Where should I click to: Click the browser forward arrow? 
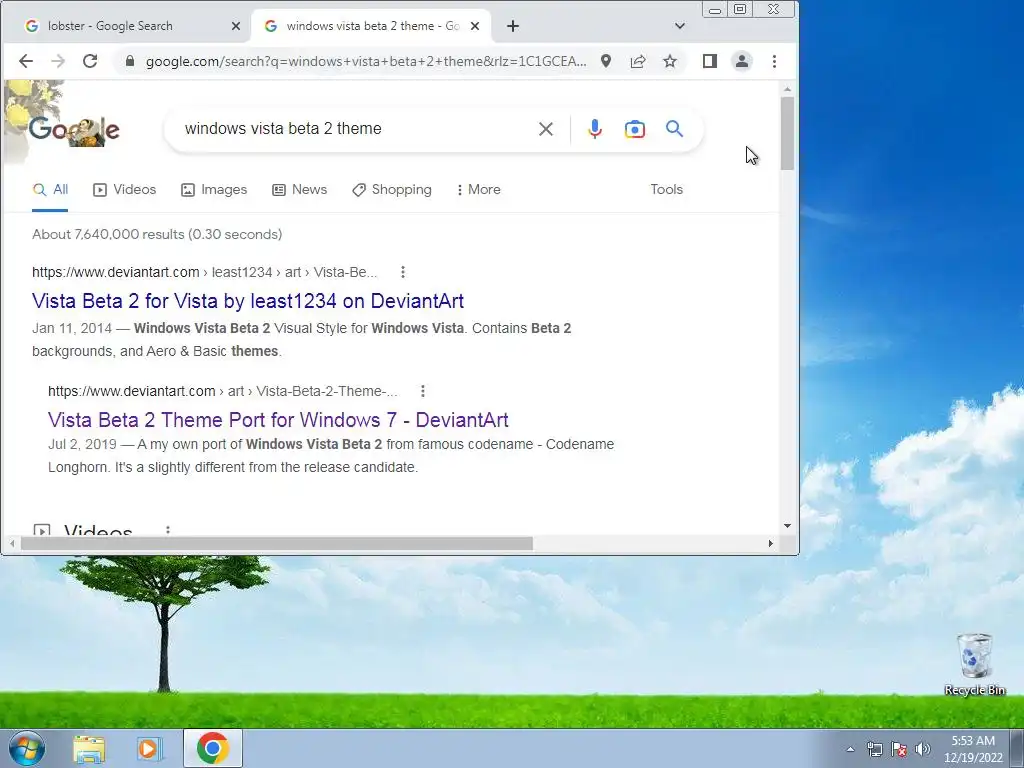58,61
